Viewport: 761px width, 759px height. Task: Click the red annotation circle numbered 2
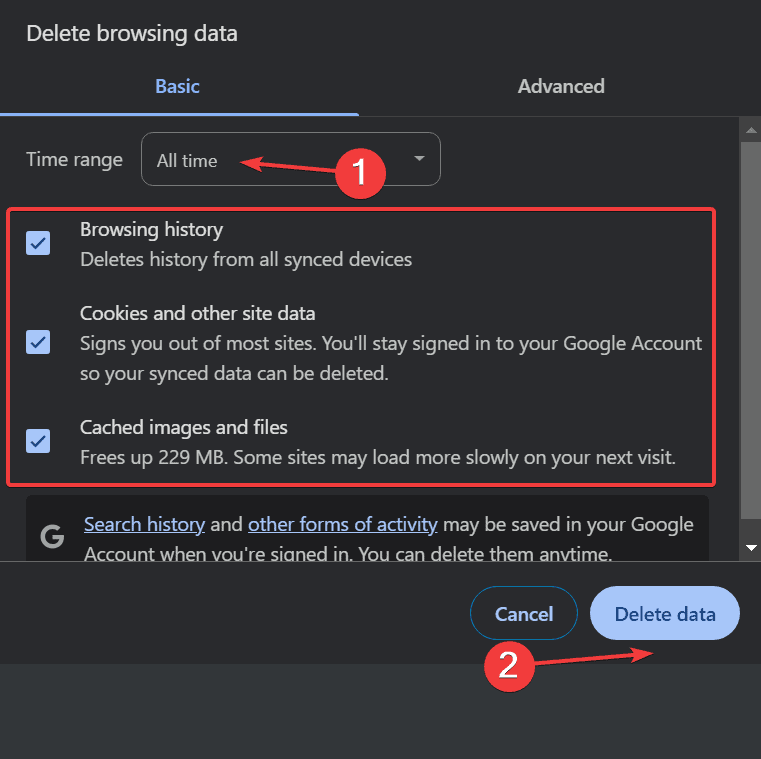(509, 666)
